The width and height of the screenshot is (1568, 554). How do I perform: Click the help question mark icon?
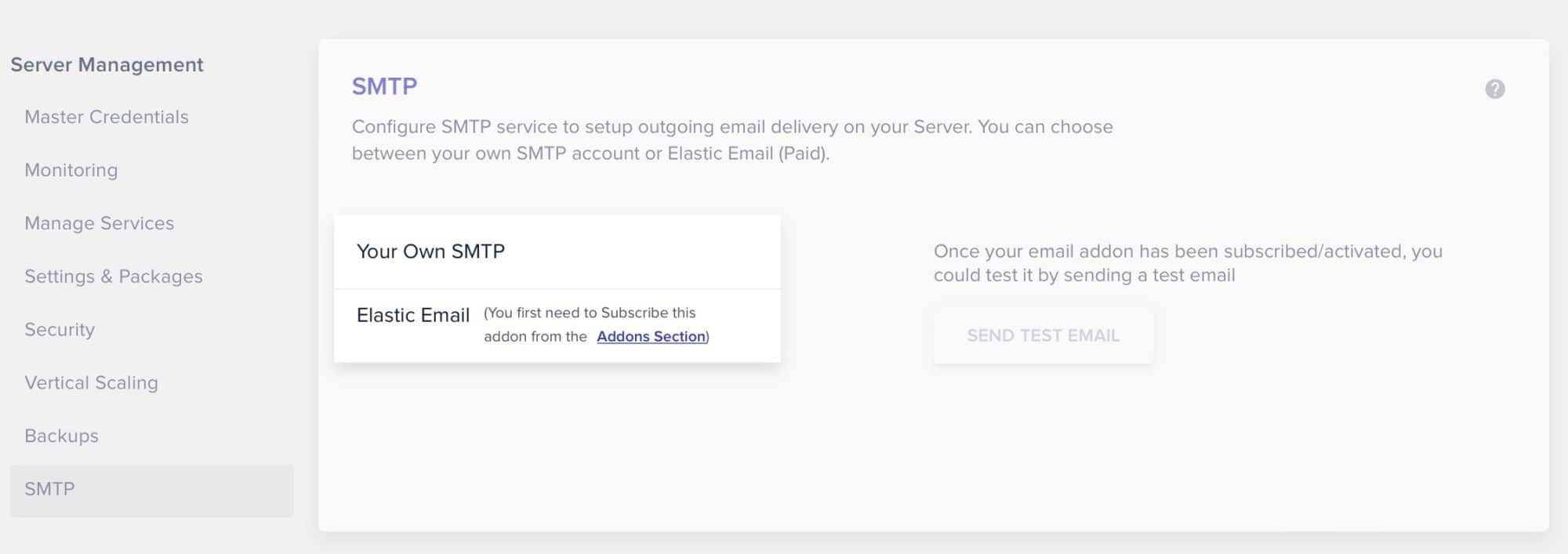(x=1494, y=89)
